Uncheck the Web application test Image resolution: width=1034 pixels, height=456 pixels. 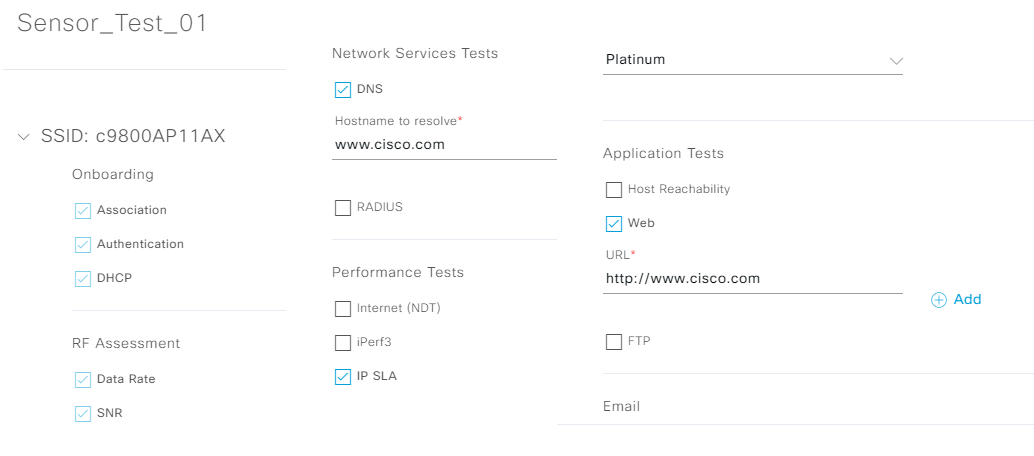[x=614, y=224]
